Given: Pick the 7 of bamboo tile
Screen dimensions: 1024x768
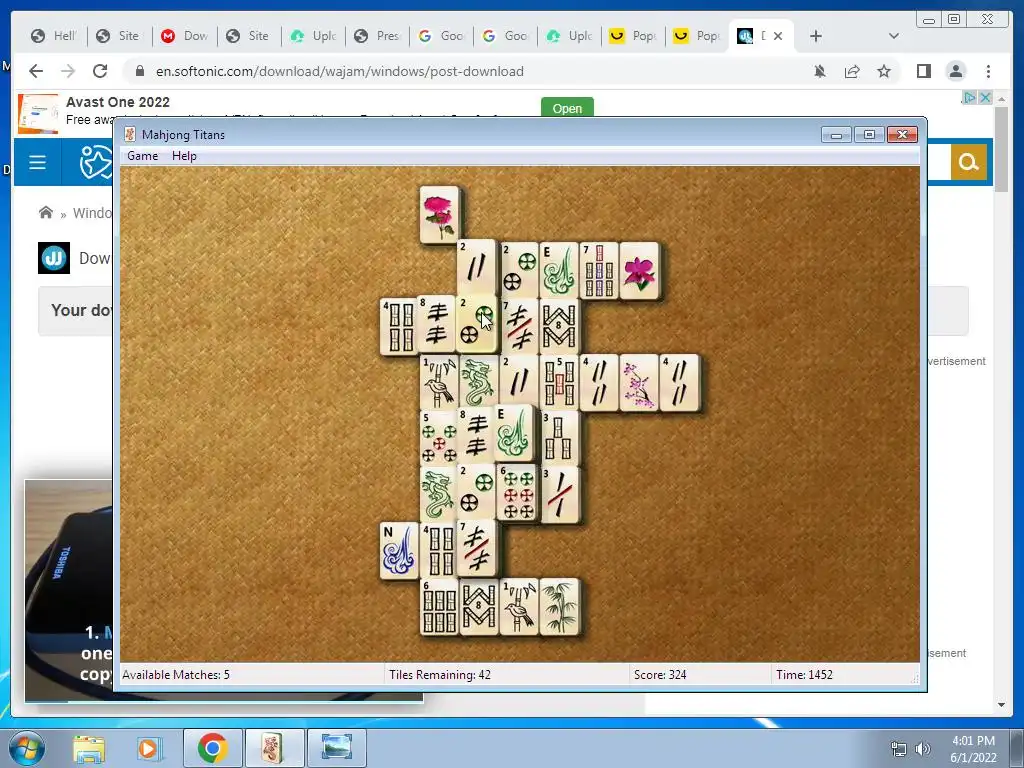Looking at the screenshot, I should pos(599,270).
